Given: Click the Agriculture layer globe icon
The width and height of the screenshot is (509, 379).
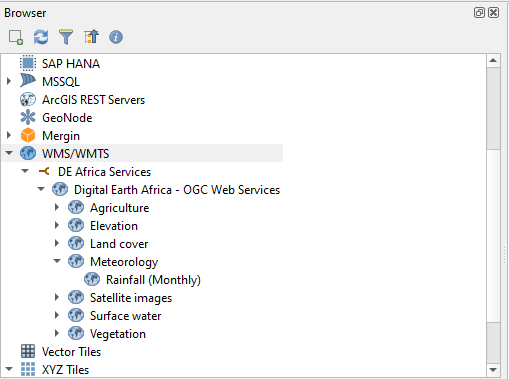Looking at the screenshot, I should pyautogui.click(x=76, y=207).
